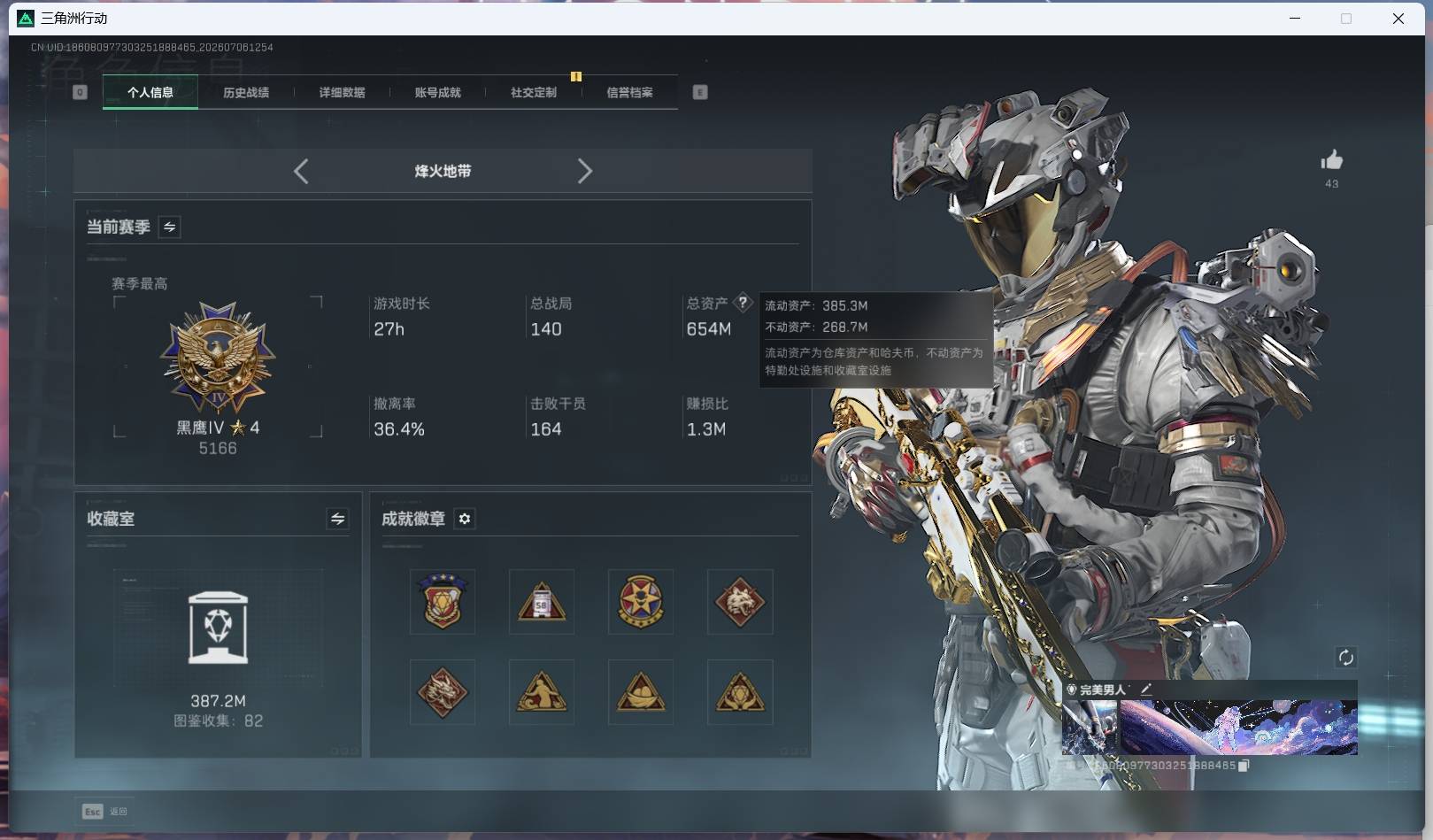This screenshot has height=840, width=1433.
Task: Click the 总资产 question mark help icon
Action: click(743, 303)
